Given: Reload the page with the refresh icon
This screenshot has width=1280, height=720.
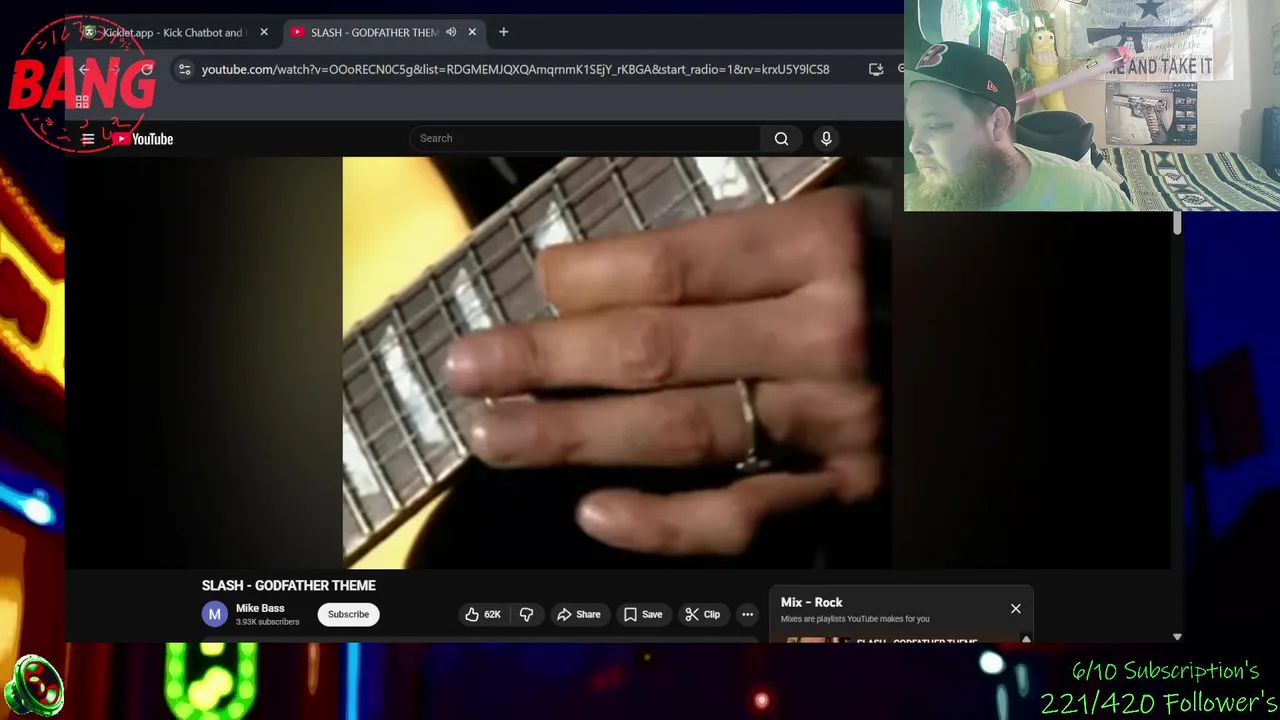Looking at the screenshot, I should pyautogui.click(x=147, y=69).
